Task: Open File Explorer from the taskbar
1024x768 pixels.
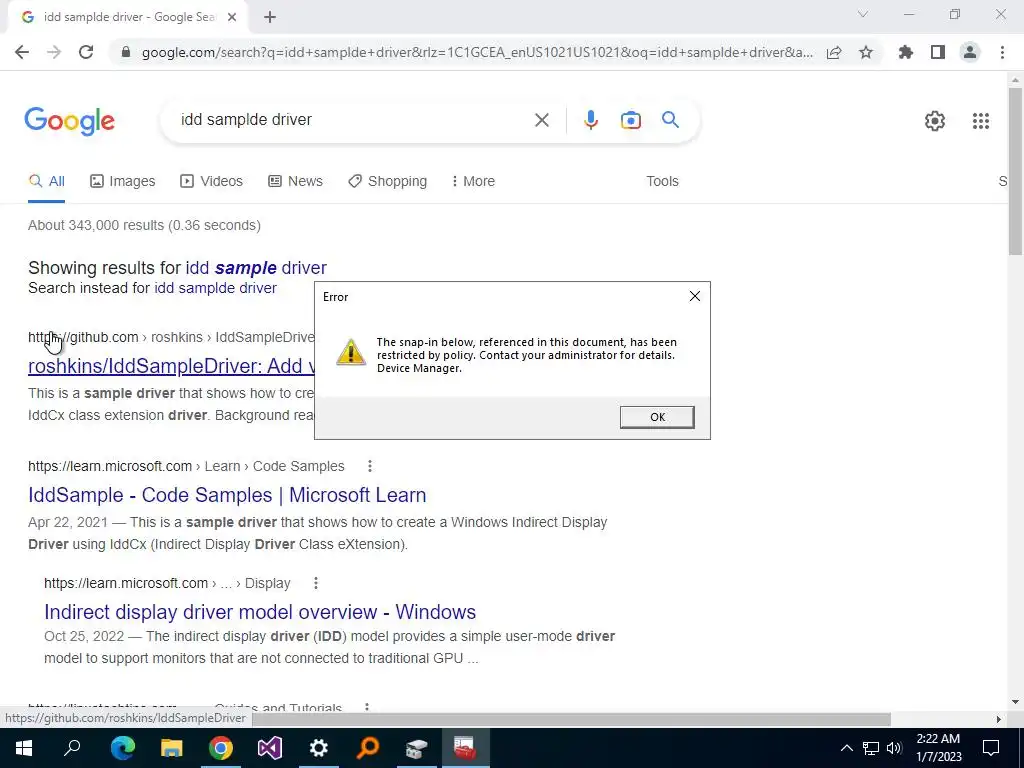Action: coord(172,748)
